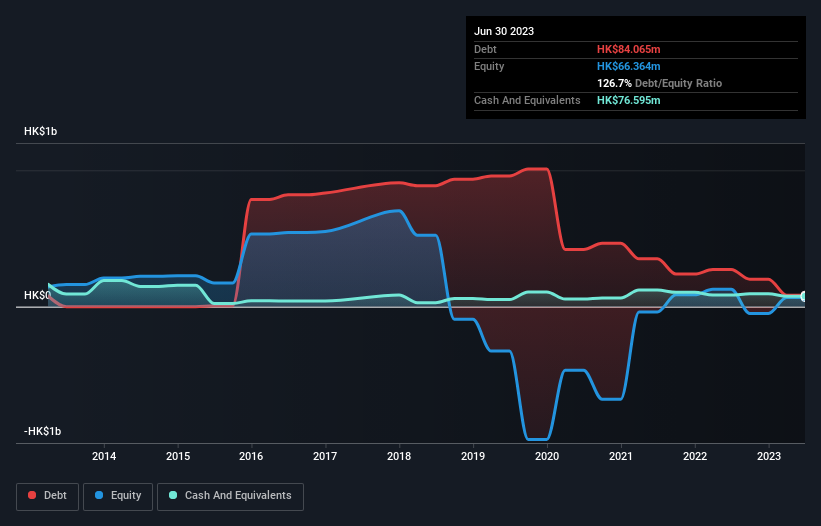The height and width of the screenshot is (526, 821).
Task: Click the HK$76.595m cash value
Action: coord(628,100)
